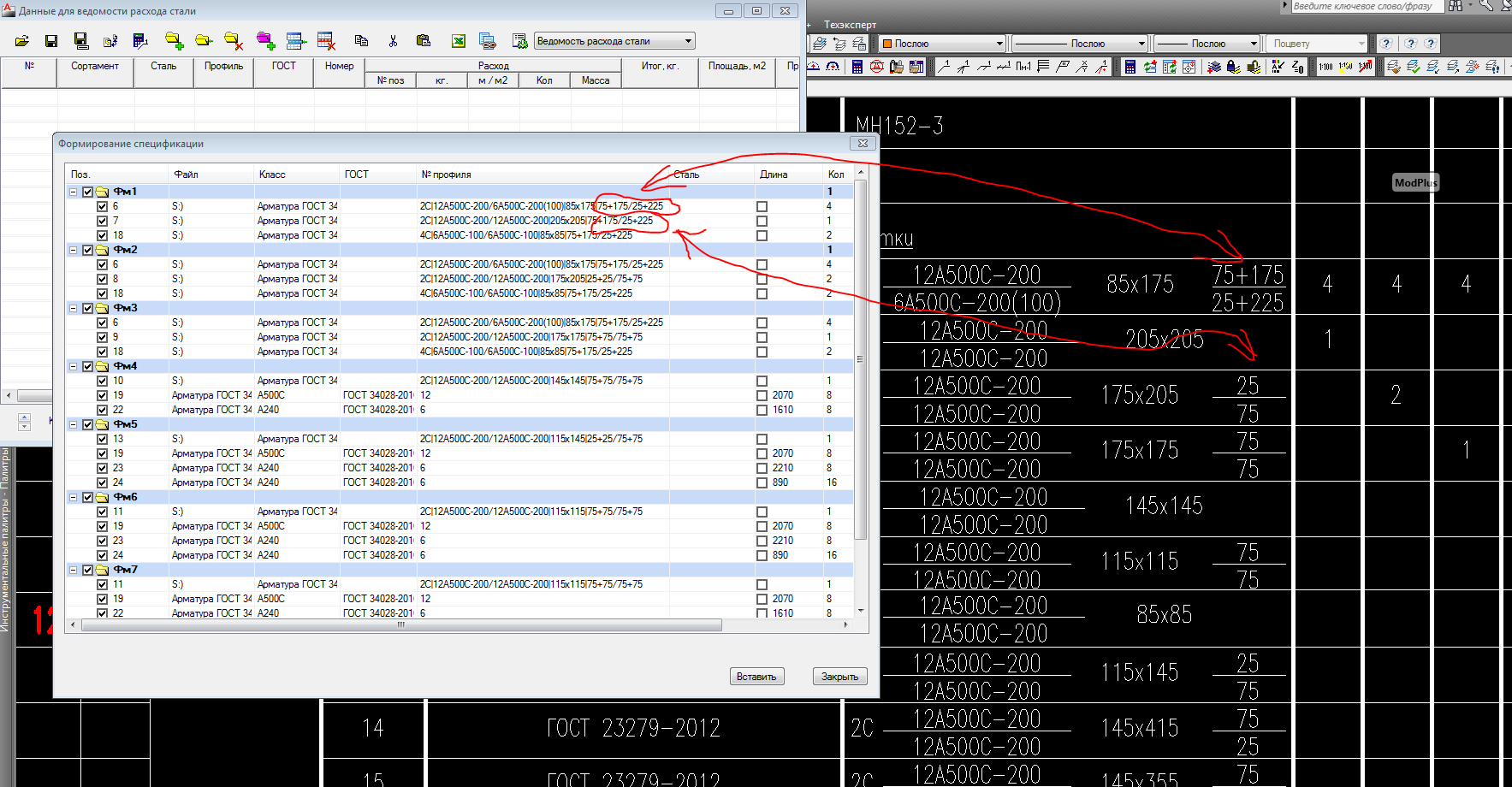Viewport: 1512px width, 787px height.
Task: Click the first layer stack icon left of the color dropdown
Action: click(820, 44)
